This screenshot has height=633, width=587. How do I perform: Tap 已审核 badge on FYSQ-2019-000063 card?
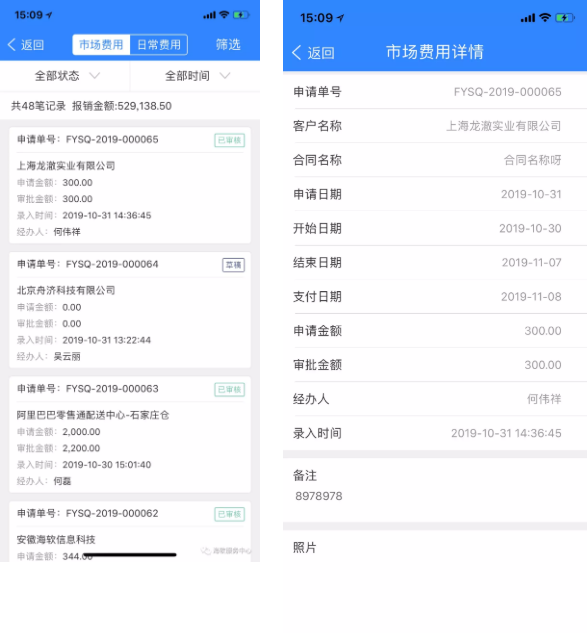229,390
